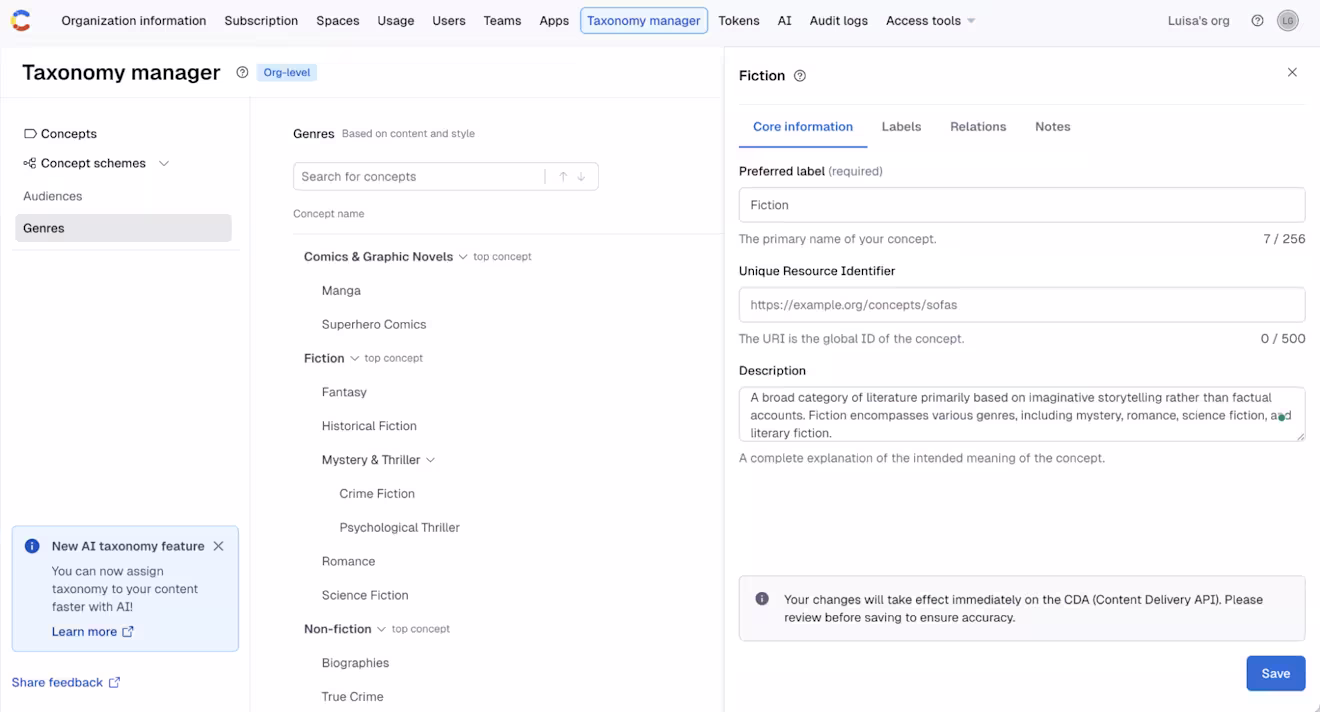Switch to the Relations tab

[x=978, y=127]
